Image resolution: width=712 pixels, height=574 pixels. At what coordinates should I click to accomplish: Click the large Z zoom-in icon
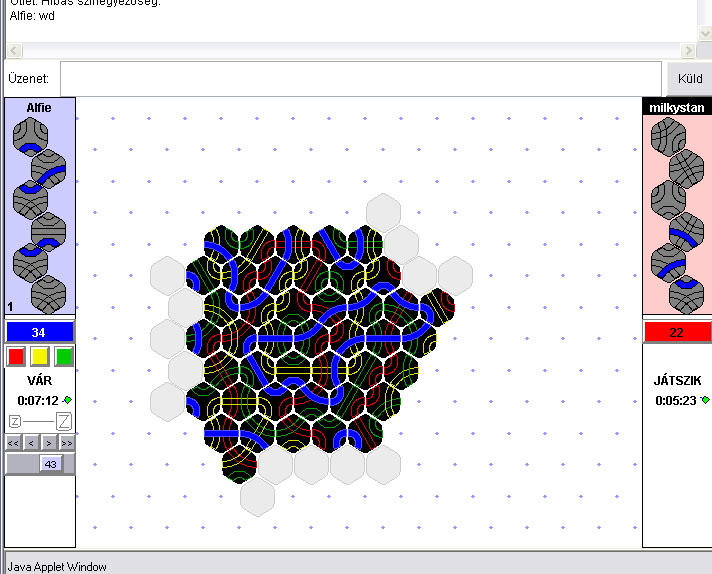(x=64, y=421)
